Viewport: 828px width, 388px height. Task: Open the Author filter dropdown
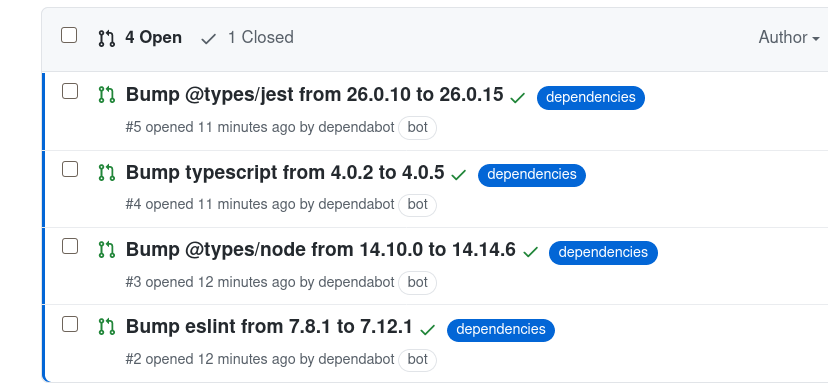point(789,37)
